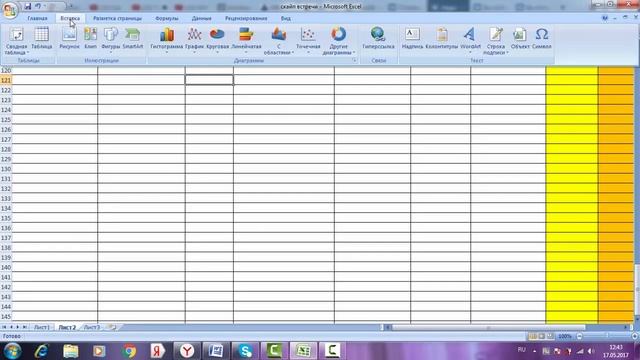Zoom out with the minus button
Screen dimensions: 640x360
click(x=580, y=336)
